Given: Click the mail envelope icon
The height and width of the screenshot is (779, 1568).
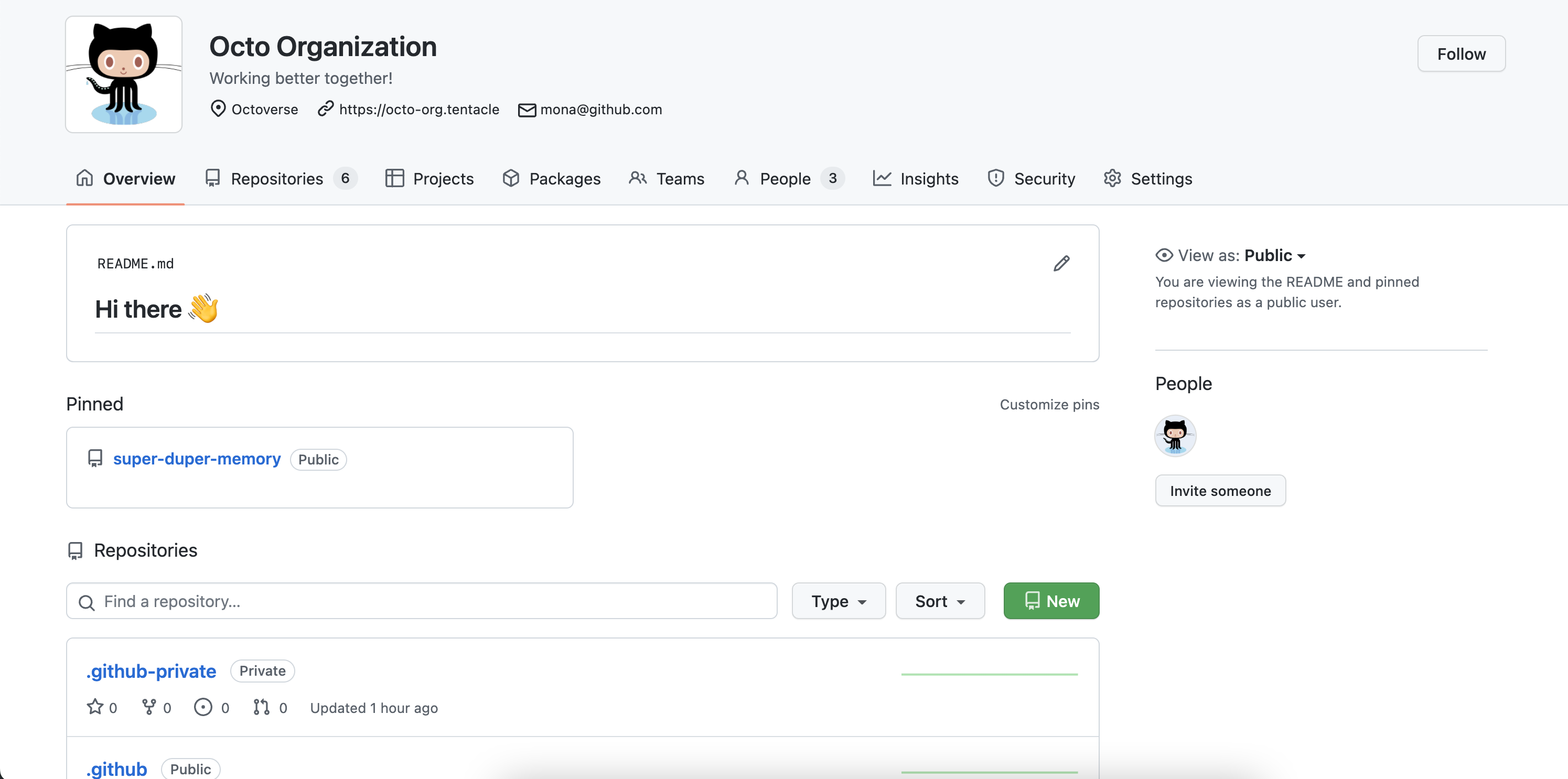Looking at the screenshot, I should [527, 110].
